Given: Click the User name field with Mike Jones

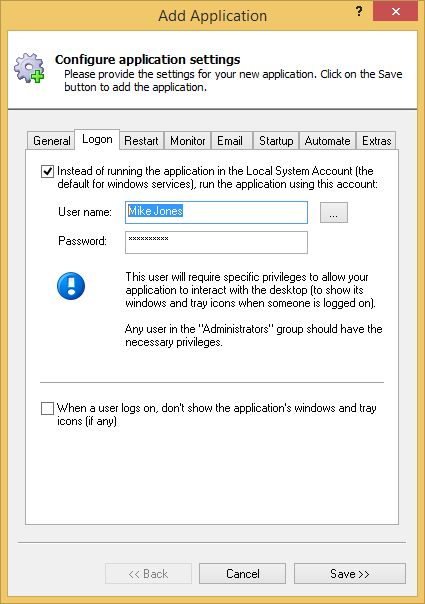Looking at the screenshot, I should coord(216,212).
